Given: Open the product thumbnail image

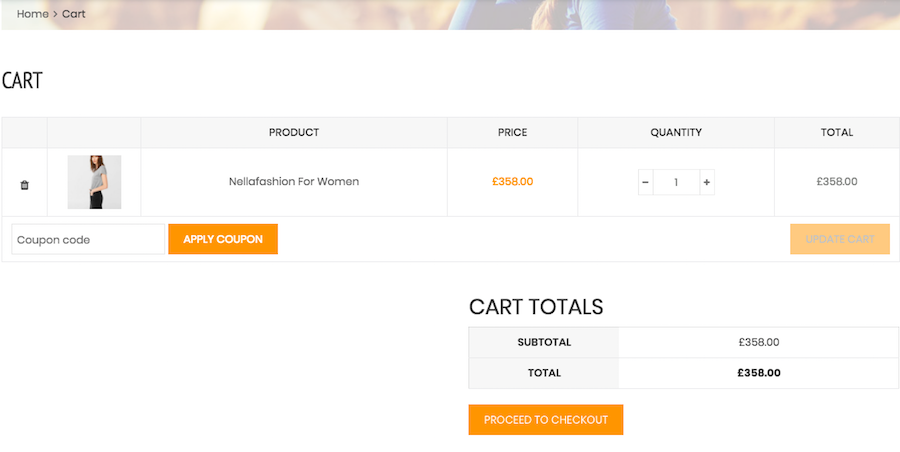Looking at the screenshot, I should [x=94, y=182].
